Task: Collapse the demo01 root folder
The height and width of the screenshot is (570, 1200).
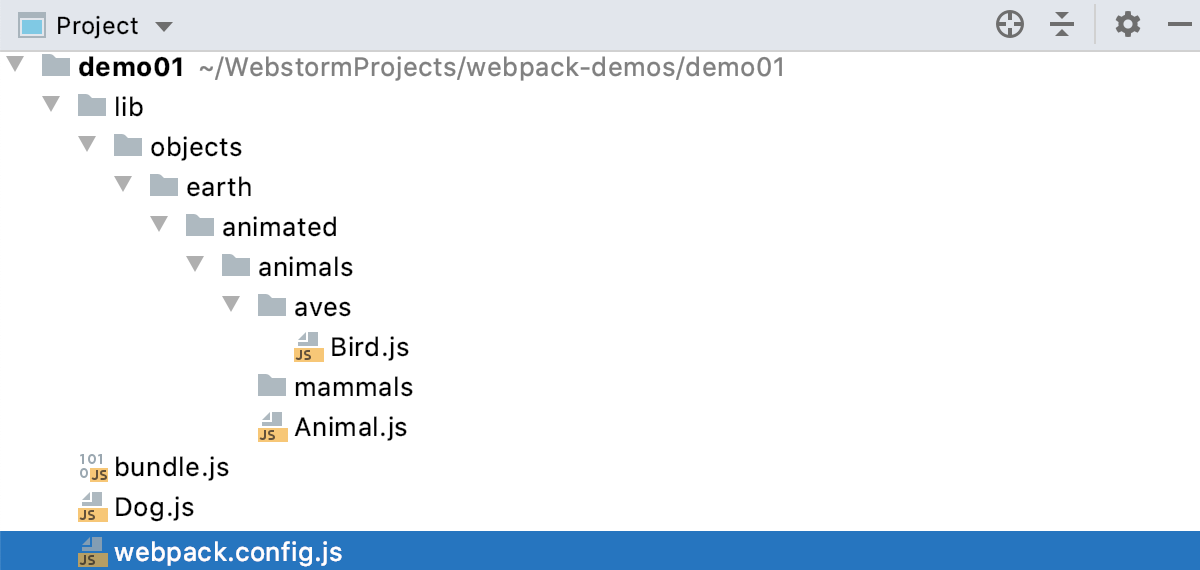Action: tap(15, 66)
